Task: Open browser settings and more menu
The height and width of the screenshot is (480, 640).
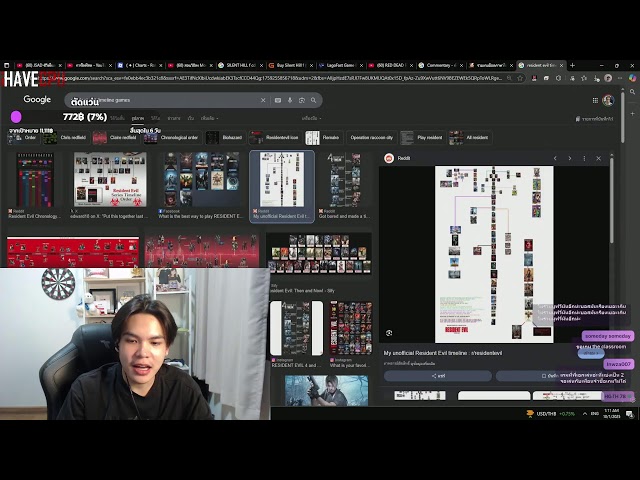Action: 620,78
